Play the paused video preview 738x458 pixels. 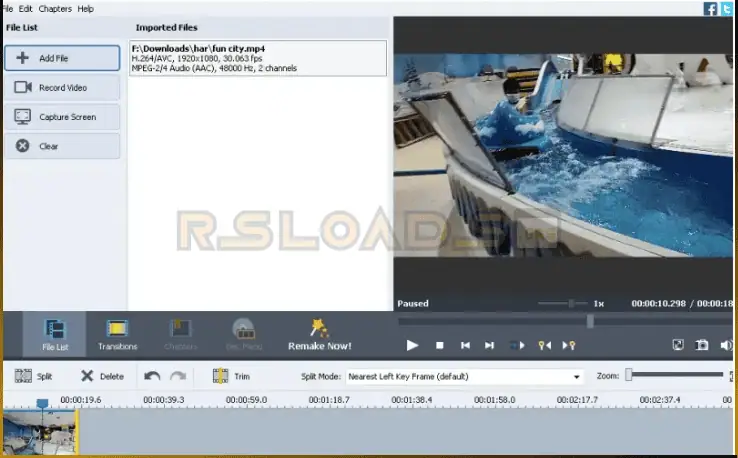412,345
